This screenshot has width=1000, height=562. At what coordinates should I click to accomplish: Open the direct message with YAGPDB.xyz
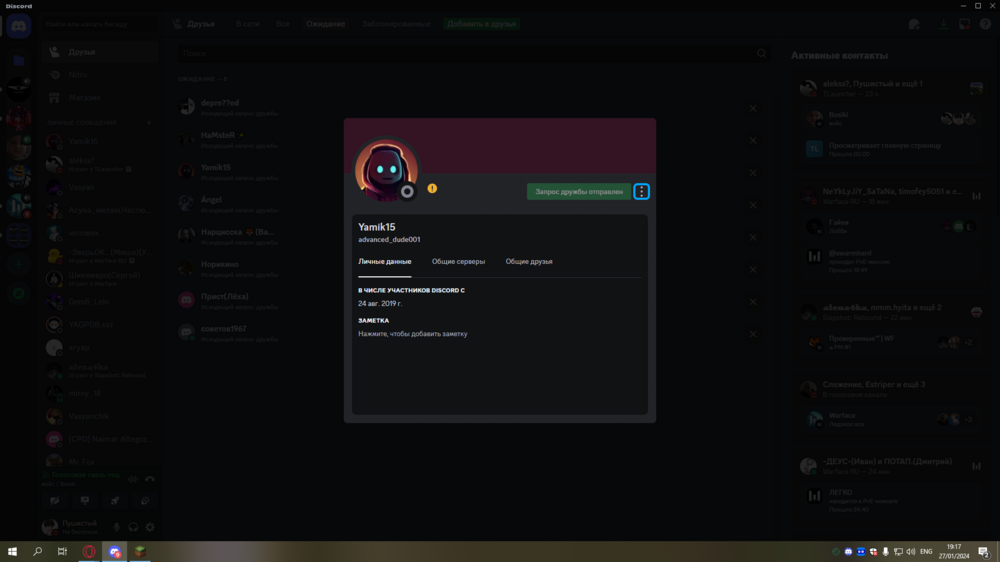coord(100,325)
